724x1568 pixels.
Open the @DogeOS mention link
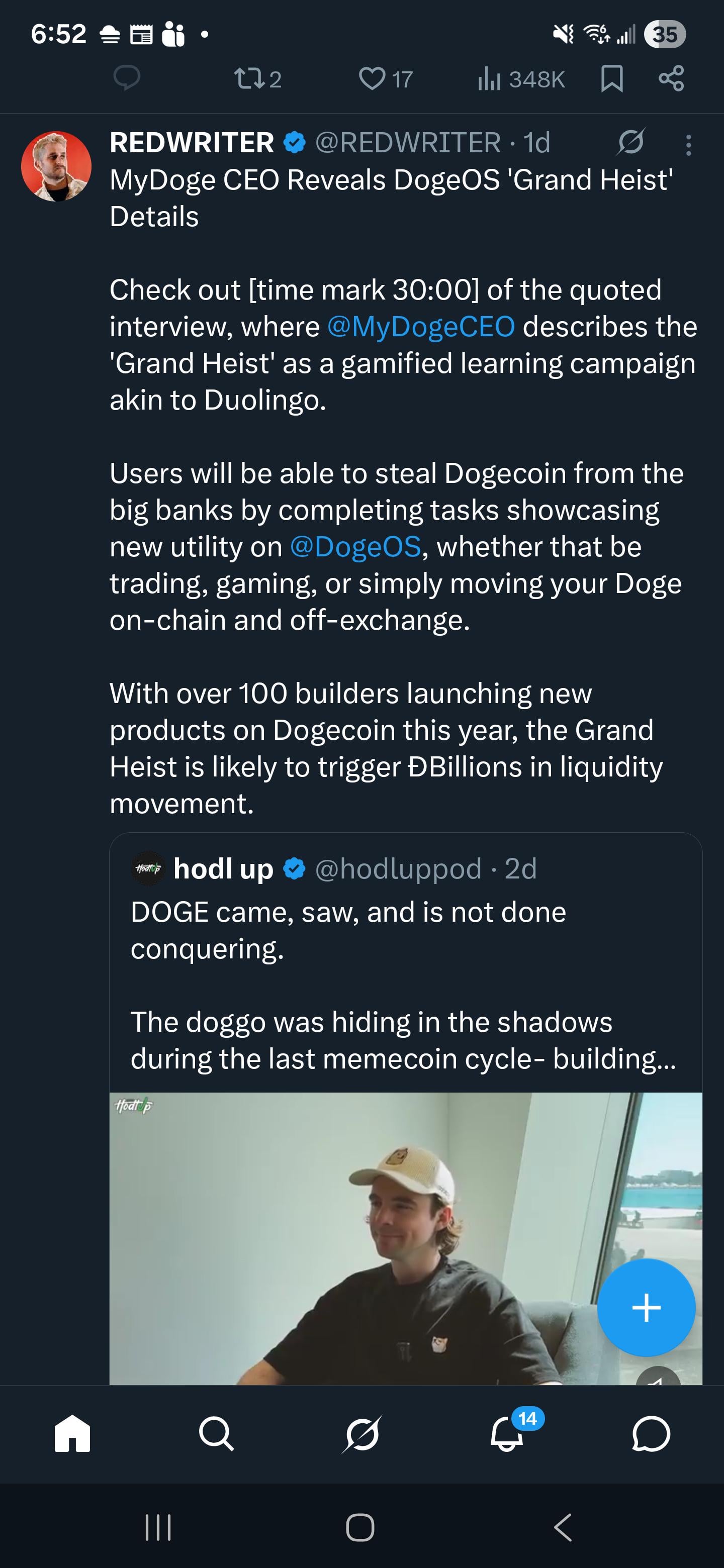pos(355,547)
